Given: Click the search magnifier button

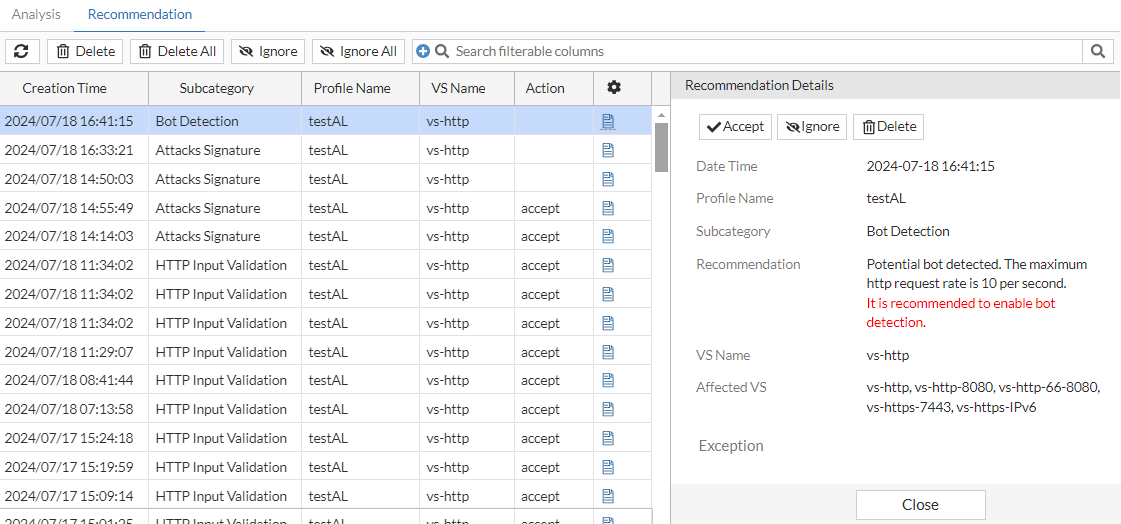Looking at the screenshot, I should pyautogui.click(x=1097, y=51).
